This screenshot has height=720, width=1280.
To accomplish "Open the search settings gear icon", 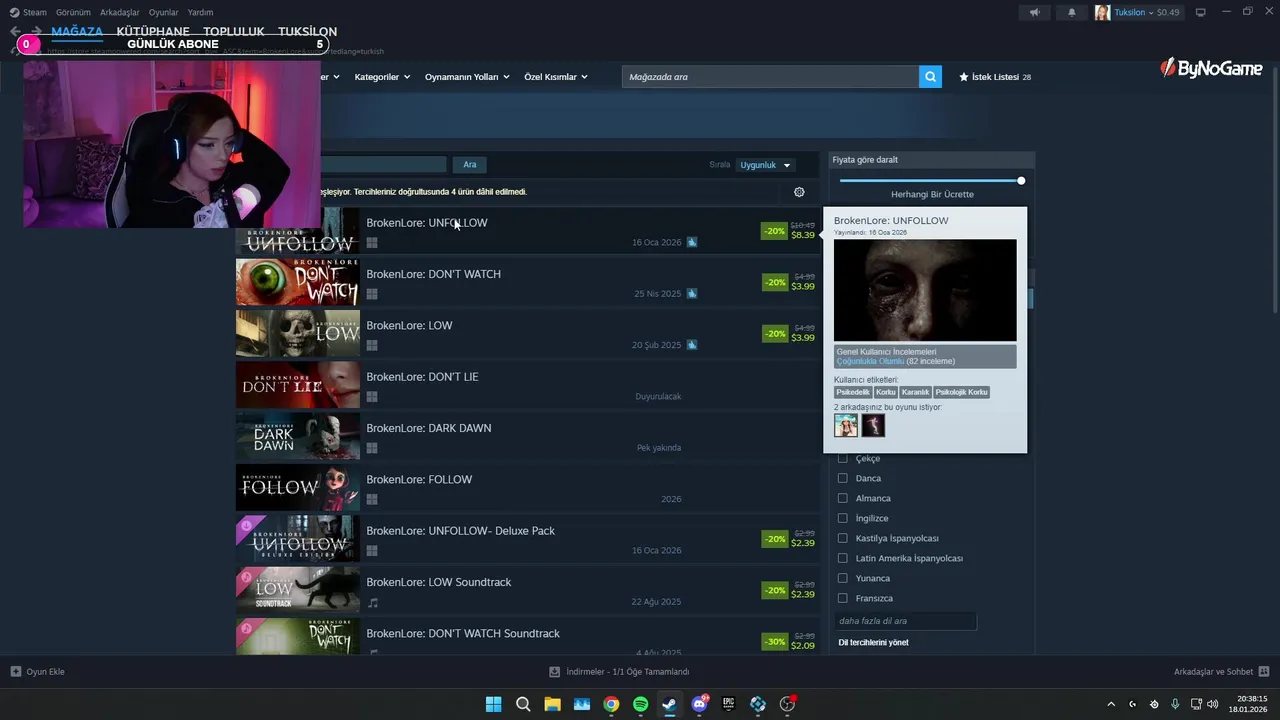I will pyautogui.click(x=799, y=192).
